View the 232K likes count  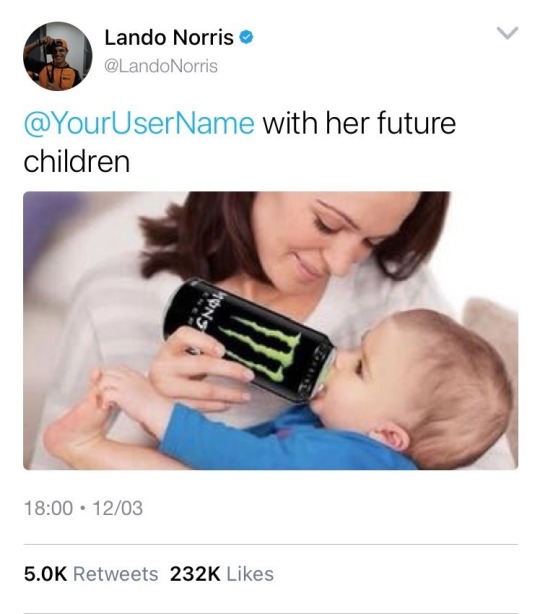point(195,574)
